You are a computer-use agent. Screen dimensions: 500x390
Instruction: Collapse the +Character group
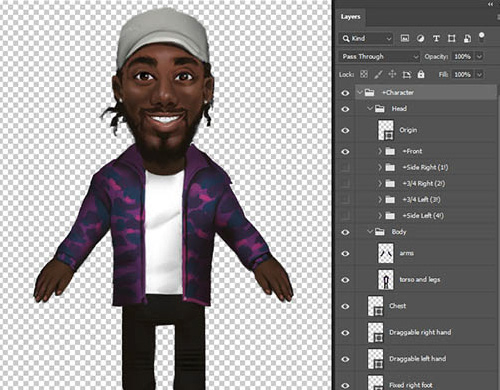point(359,92)
